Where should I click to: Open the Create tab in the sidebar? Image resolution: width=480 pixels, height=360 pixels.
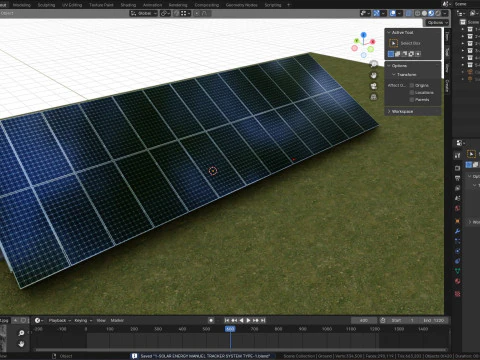click(x=447, y=86)
